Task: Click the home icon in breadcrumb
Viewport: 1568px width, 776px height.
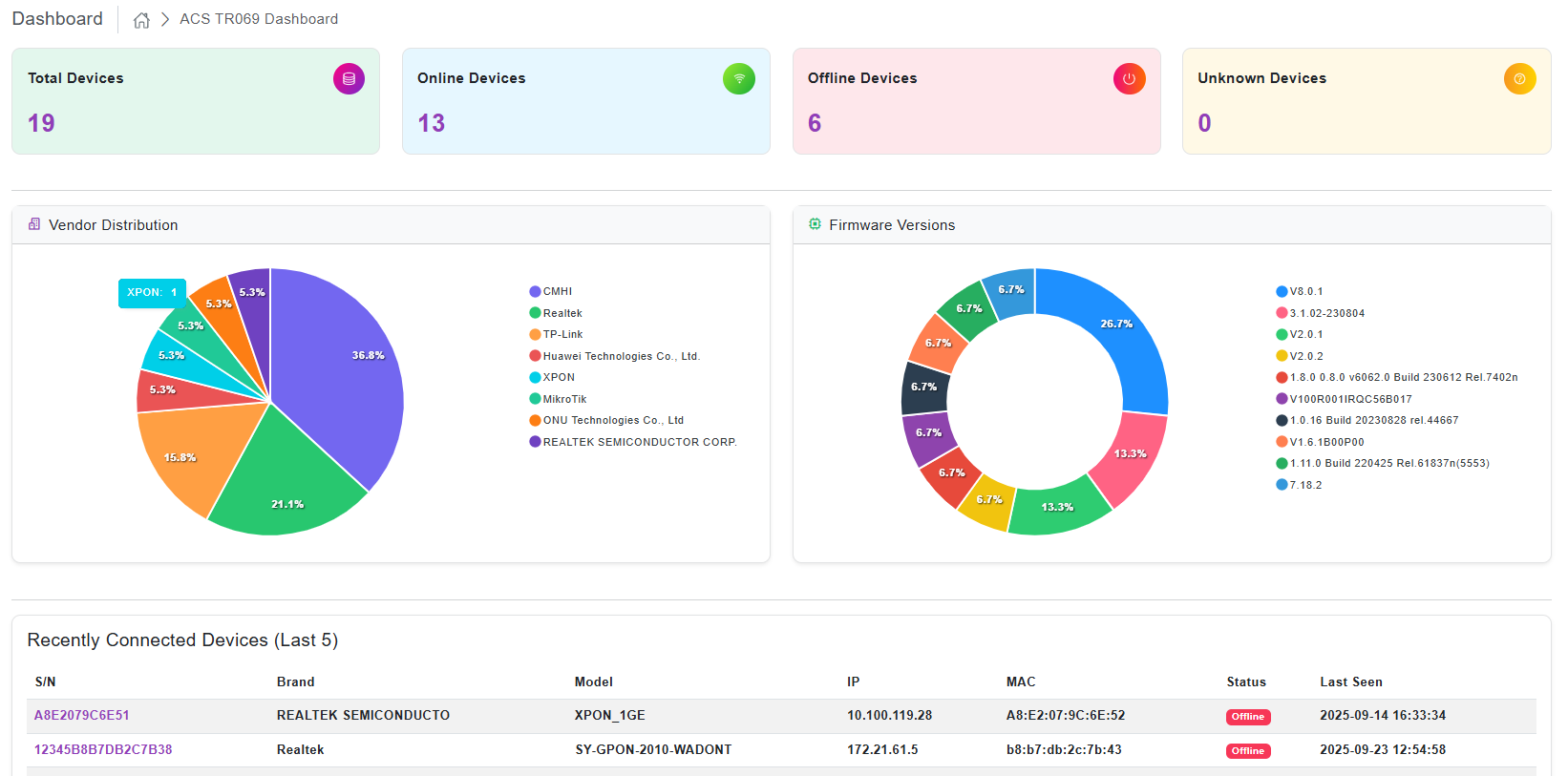Action: click(x=141, y=20)
